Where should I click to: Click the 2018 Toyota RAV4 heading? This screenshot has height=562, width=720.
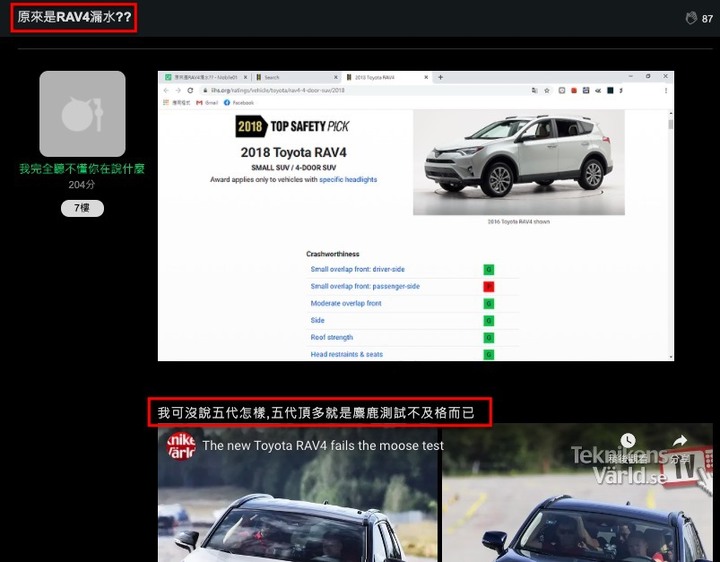click(293, 152)
